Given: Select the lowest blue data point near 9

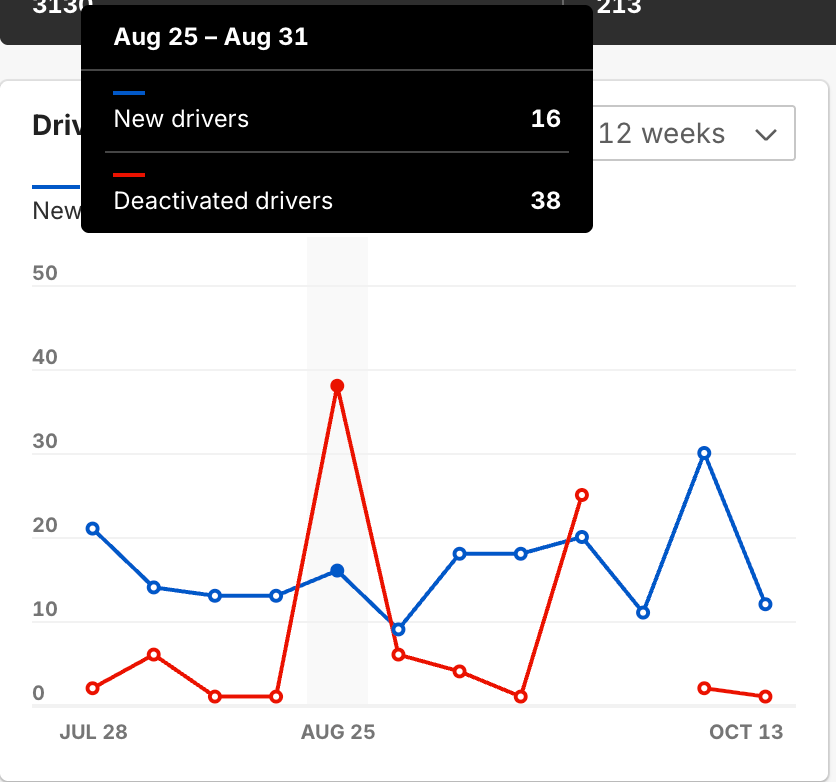Looking at the screenshot, I should click(x=398, y=629).
